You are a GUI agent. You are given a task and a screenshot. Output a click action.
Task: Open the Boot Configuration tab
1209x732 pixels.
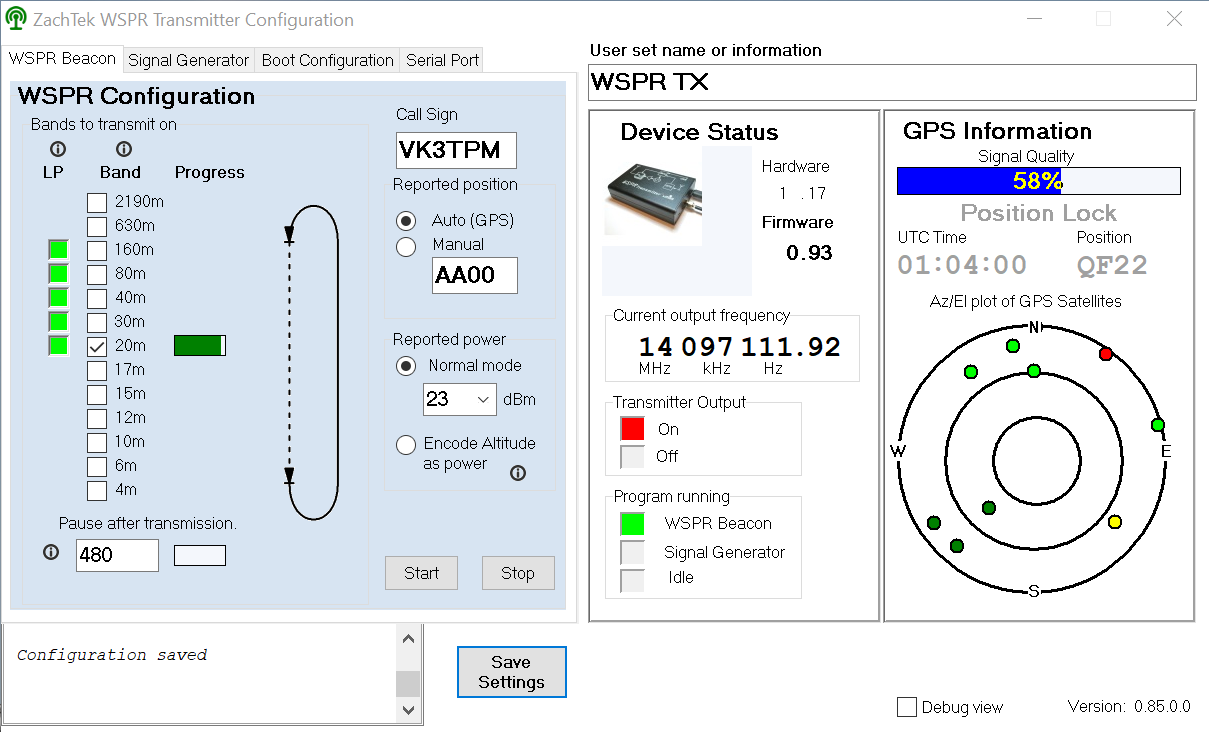point(328,60)
